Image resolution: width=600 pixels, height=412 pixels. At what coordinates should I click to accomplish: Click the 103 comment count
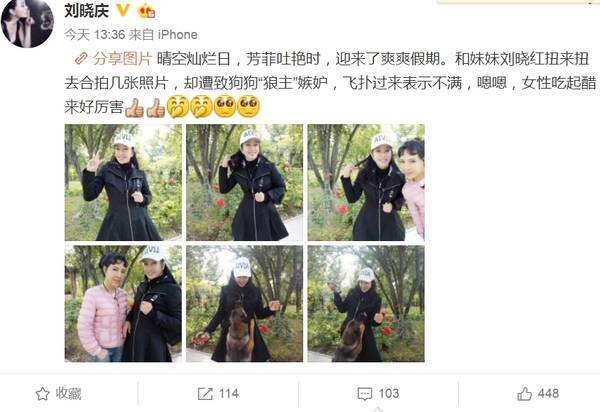tap(389, 394)
